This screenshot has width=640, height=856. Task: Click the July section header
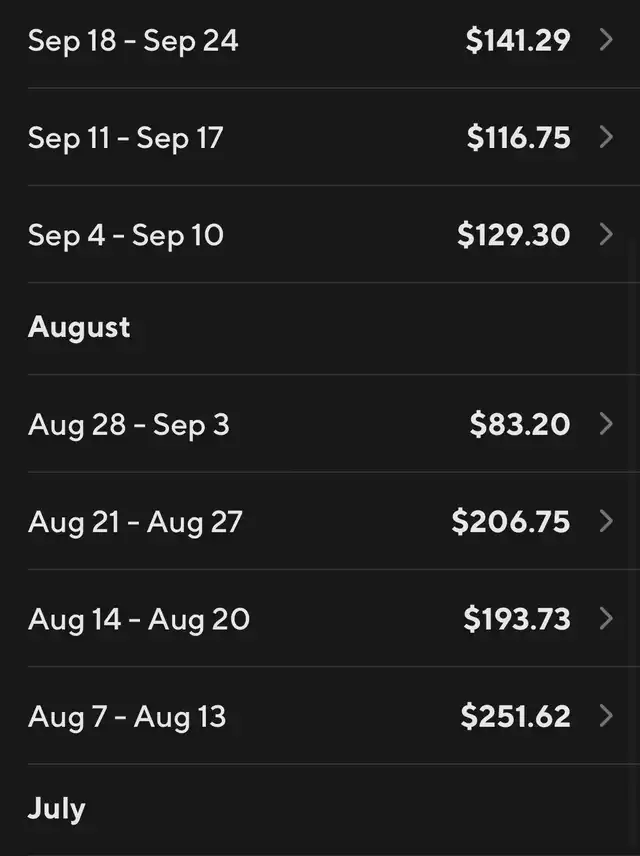(57, 809)
